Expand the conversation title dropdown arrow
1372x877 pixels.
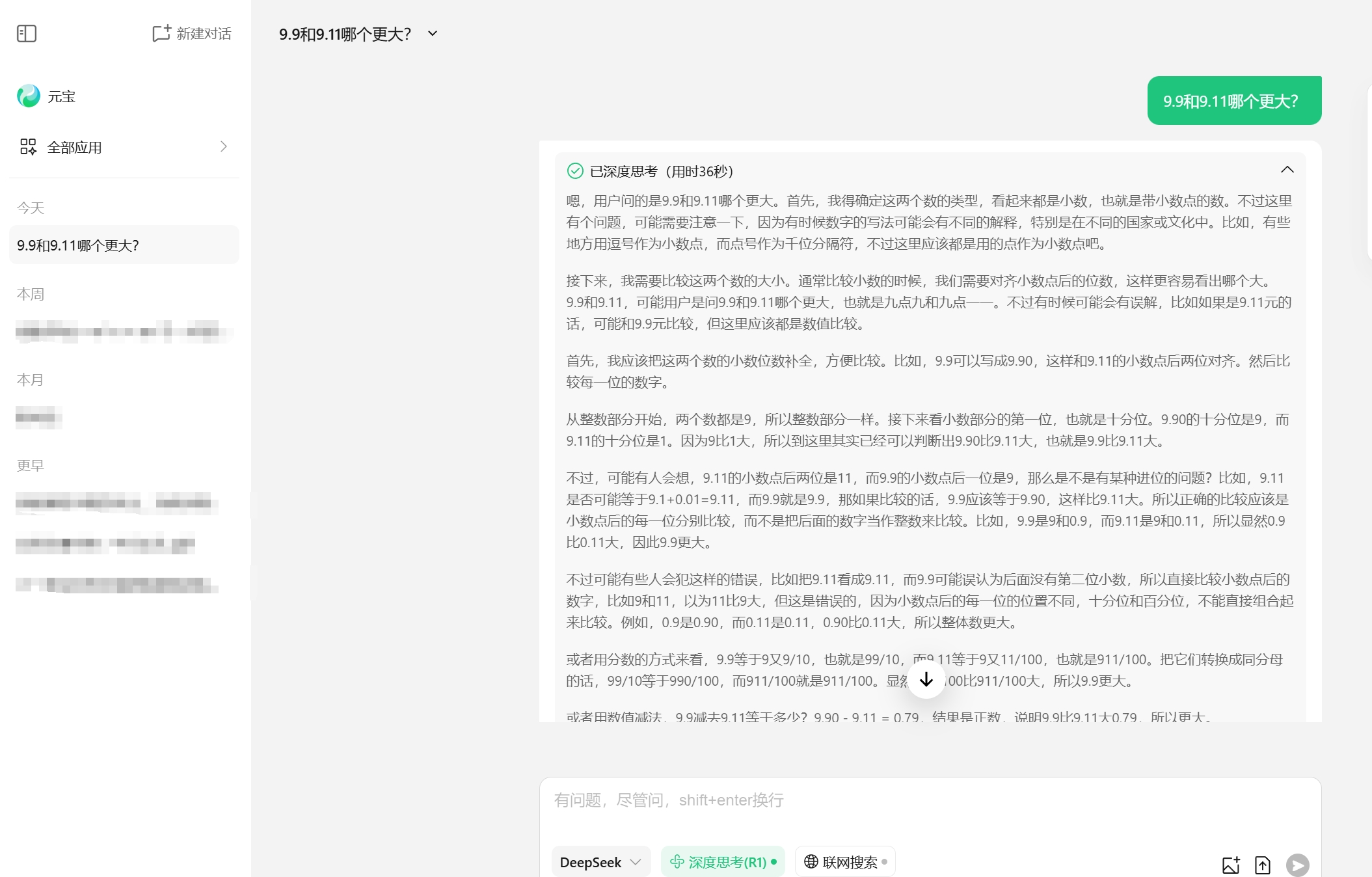click(x=433, y=33)
